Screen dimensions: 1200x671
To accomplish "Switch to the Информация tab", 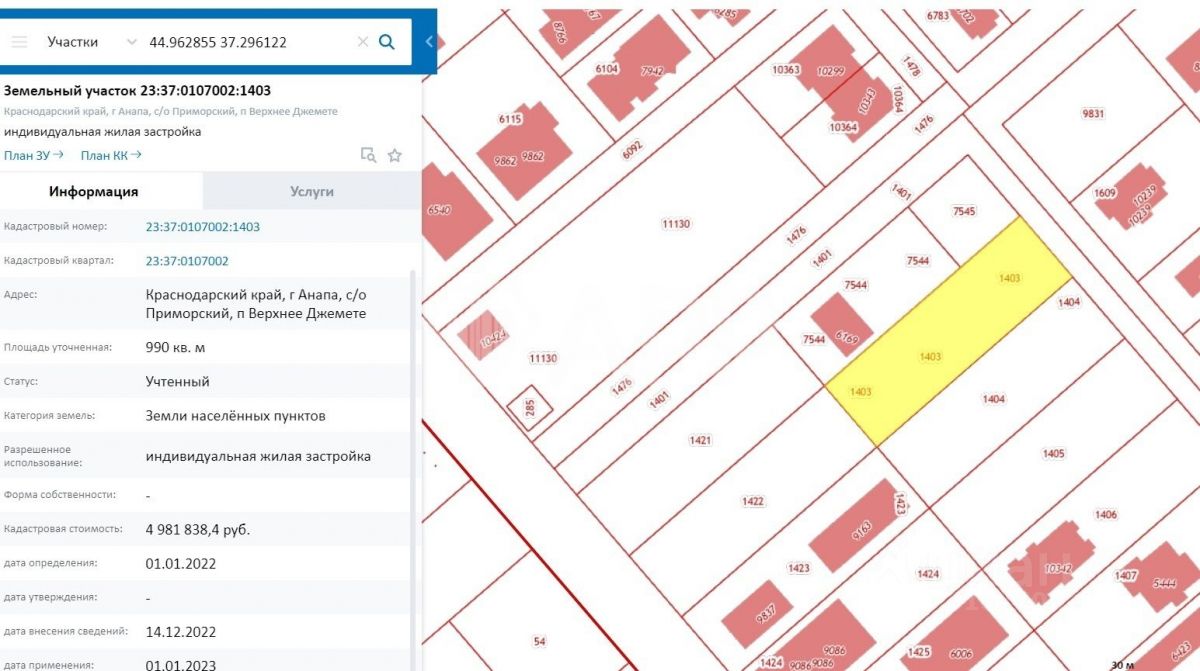I will pyautogui.click(x=94, y=191).
